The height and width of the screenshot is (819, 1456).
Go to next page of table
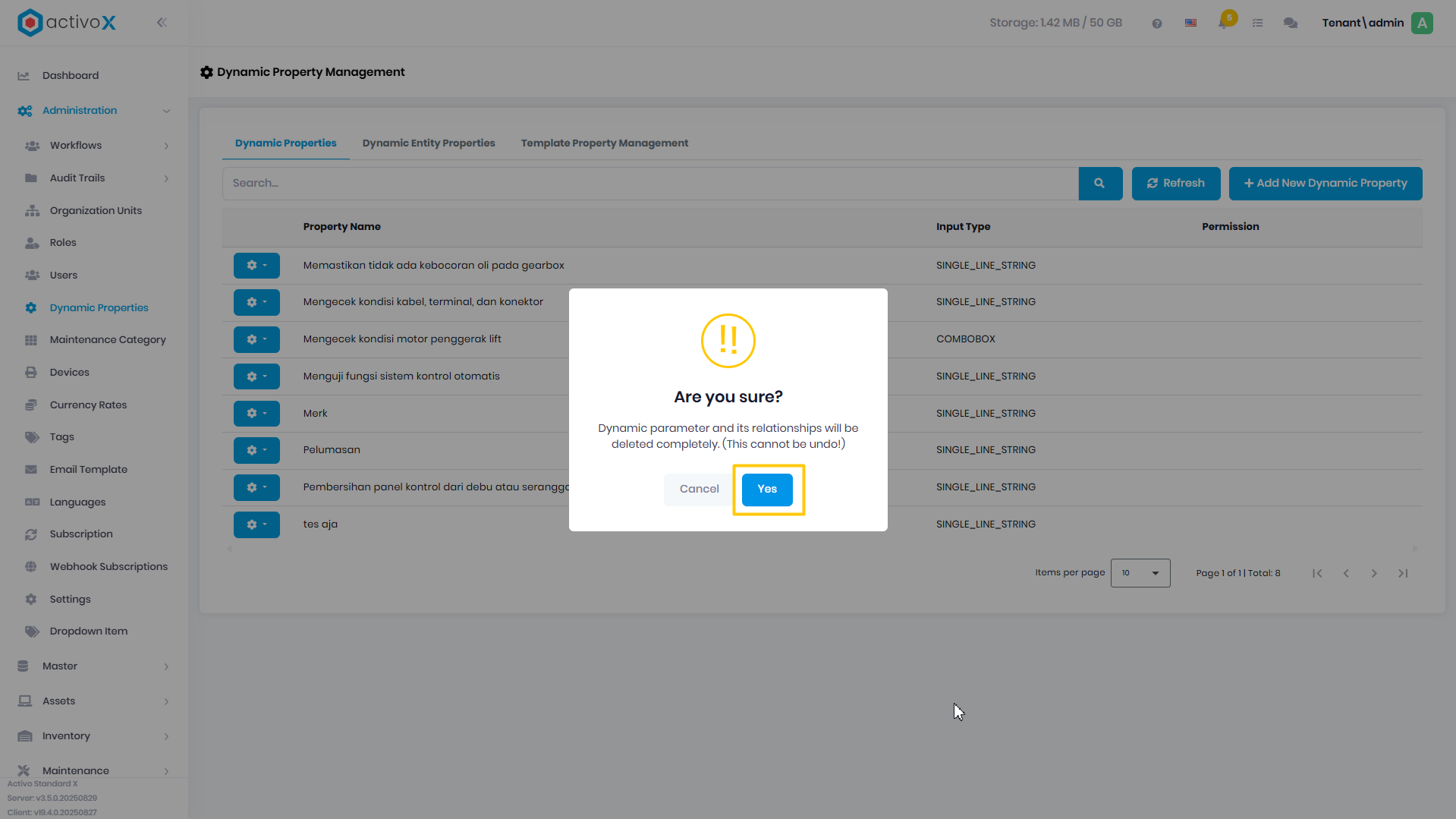point(1374,573)
